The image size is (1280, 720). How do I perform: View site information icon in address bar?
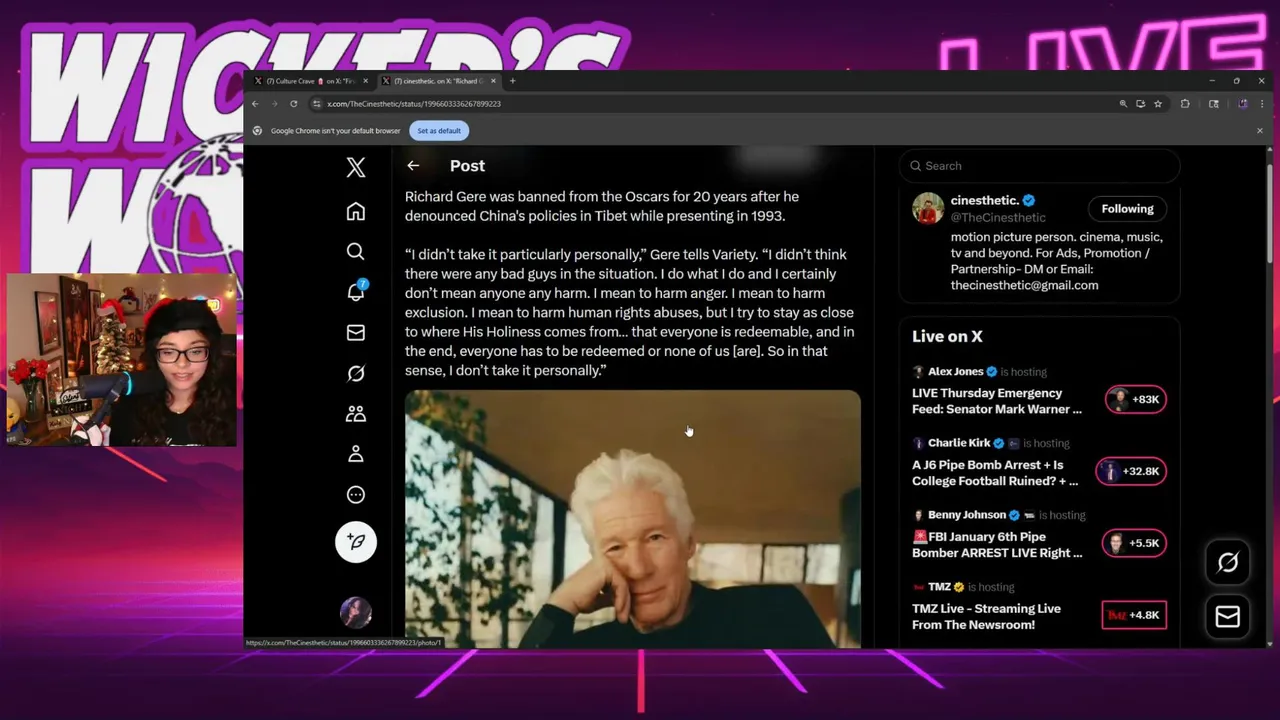tap(317, 104)
